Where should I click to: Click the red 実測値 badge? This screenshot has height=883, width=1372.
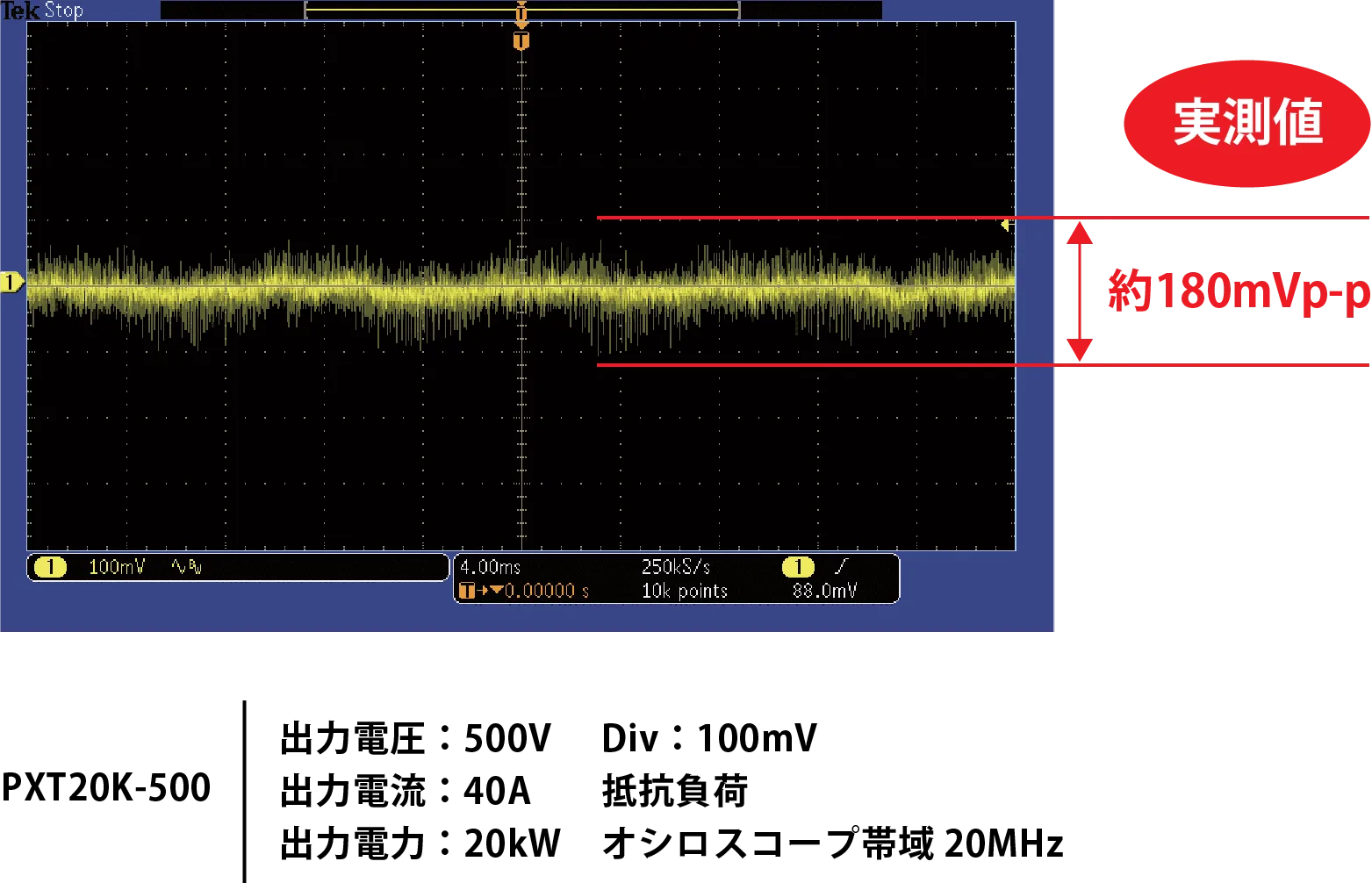[1246, 123]
